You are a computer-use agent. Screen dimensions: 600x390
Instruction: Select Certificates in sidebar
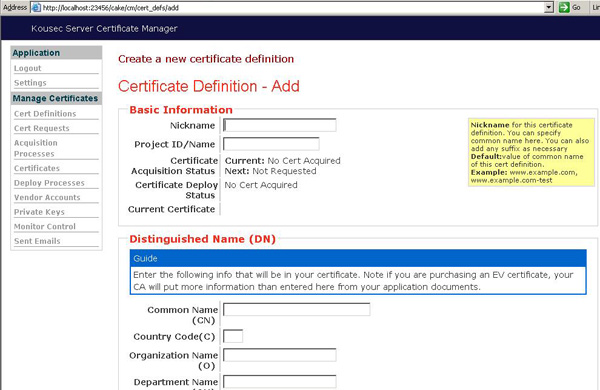coord(37,168)
